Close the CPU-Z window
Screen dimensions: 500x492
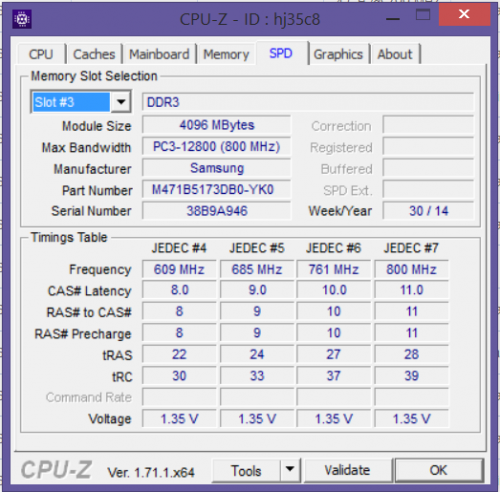tap(464, 14)
